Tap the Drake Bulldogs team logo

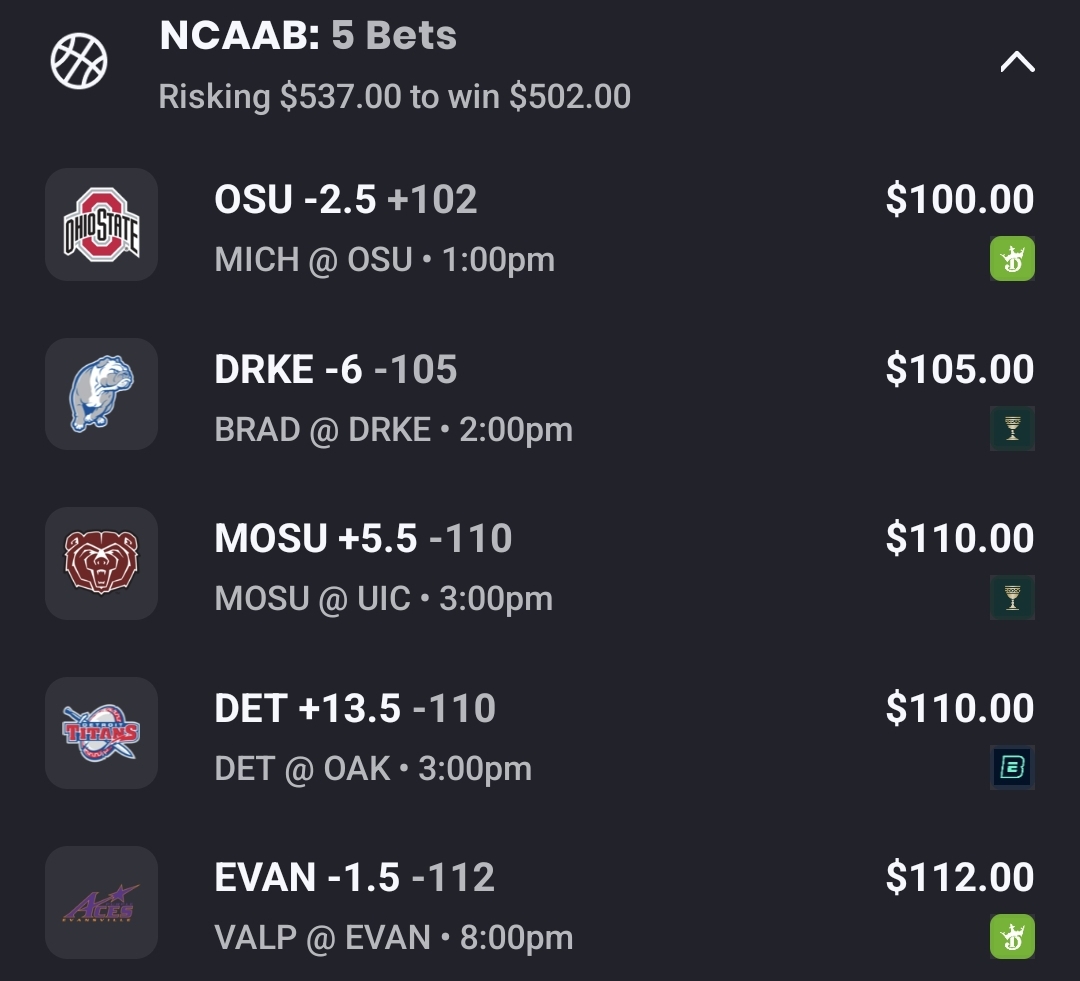[x=101, y=394]
